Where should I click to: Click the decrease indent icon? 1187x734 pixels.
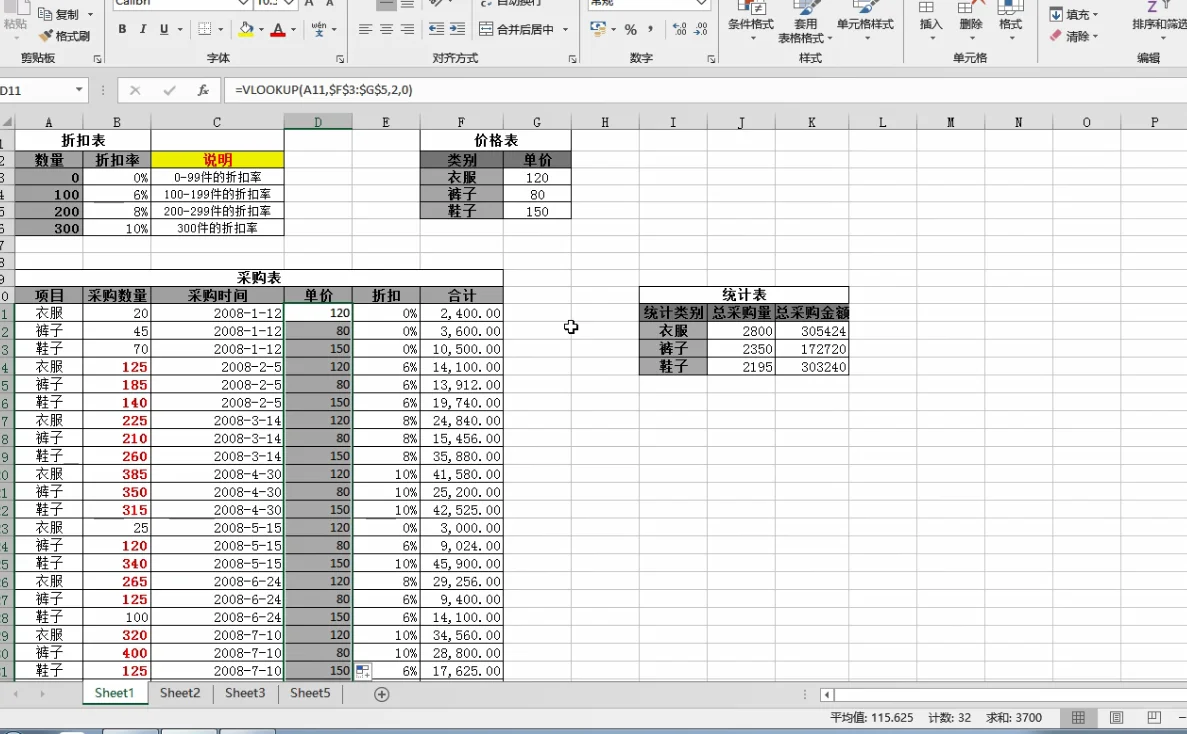click(436, 29)
